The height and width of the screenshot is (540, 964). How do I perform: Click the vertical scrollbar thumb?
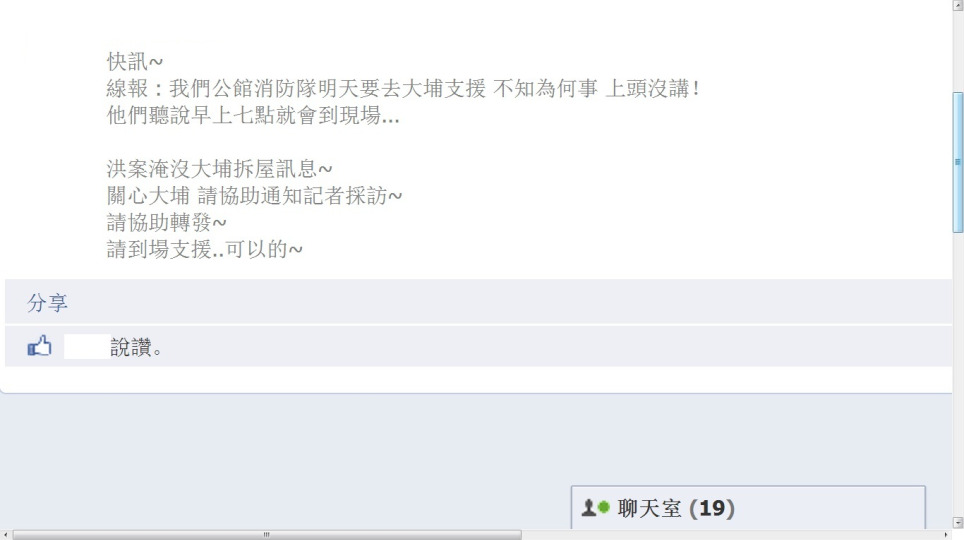coord(958,162)
